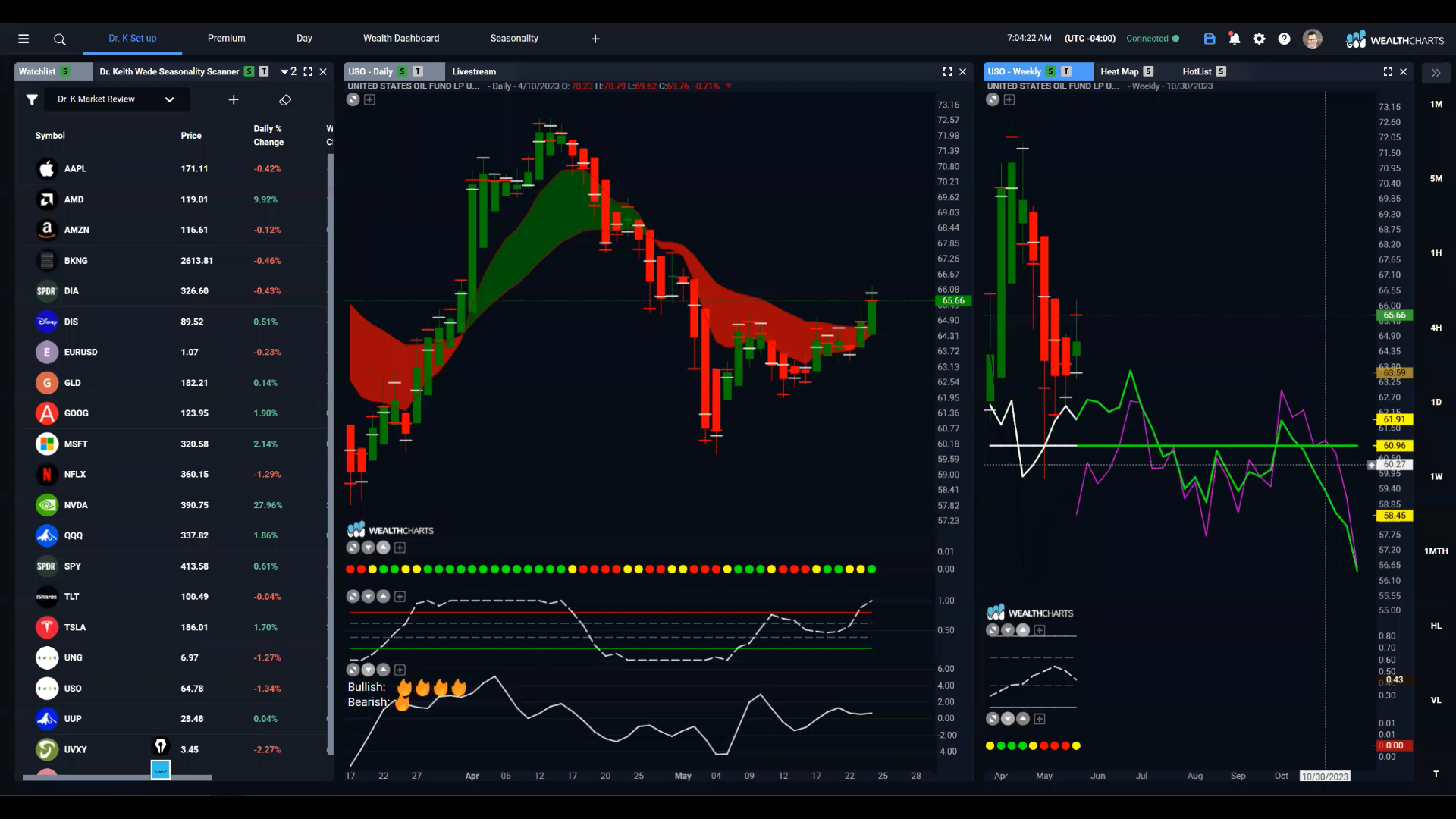
Task: Select the 1H timeframe button
Action: point(1436,253)
